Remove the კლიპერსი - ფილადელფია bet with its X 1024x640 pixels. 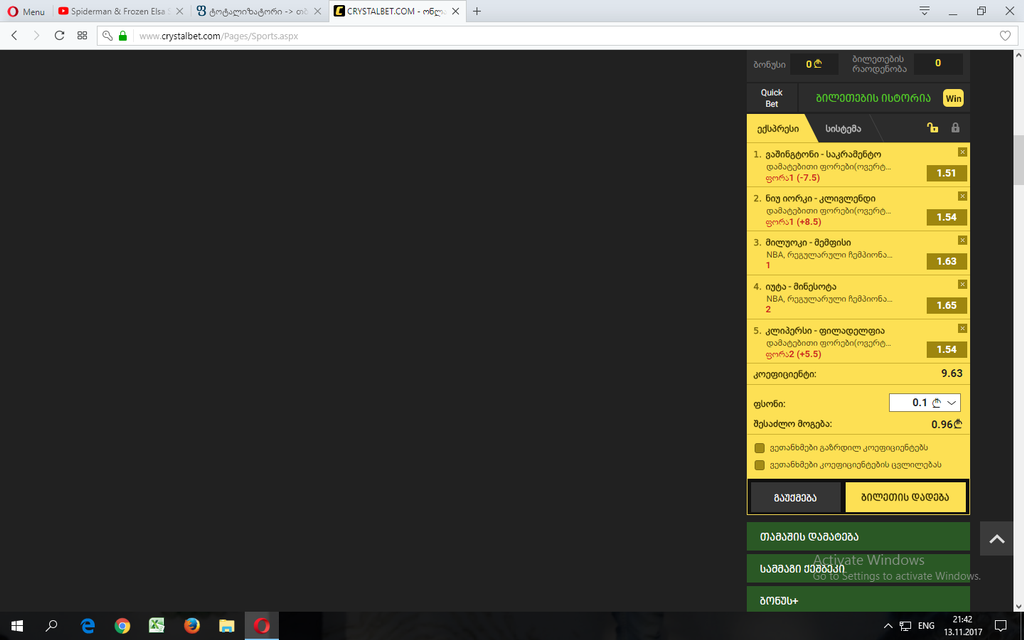962,328
